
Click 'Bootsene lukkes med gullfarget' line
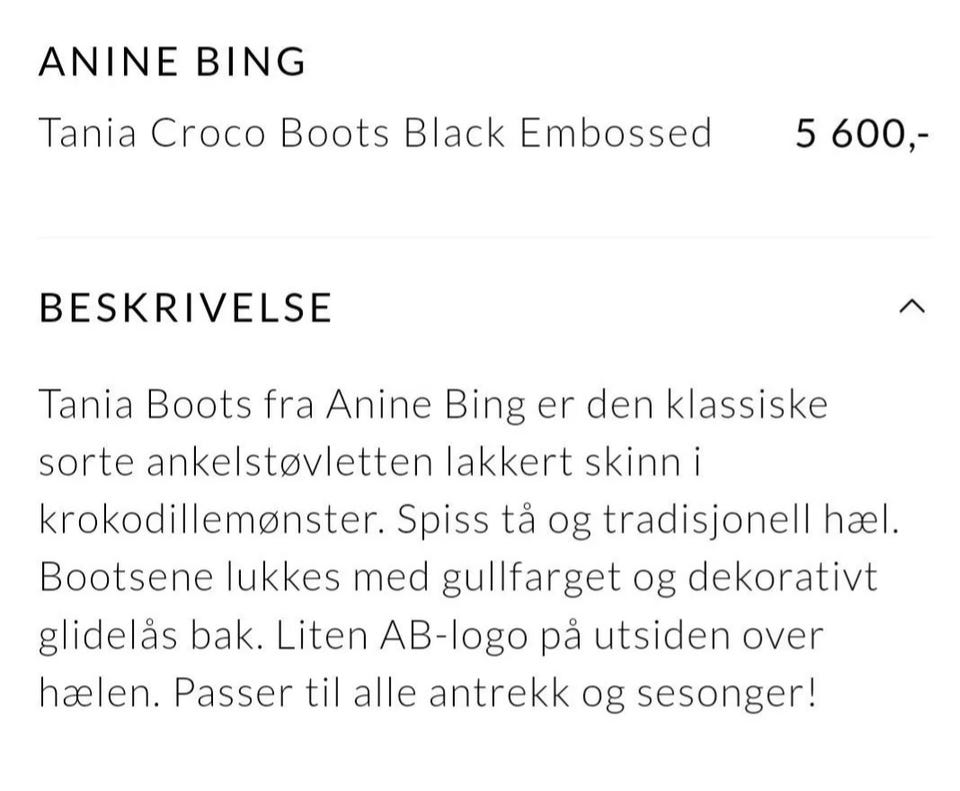330,579
